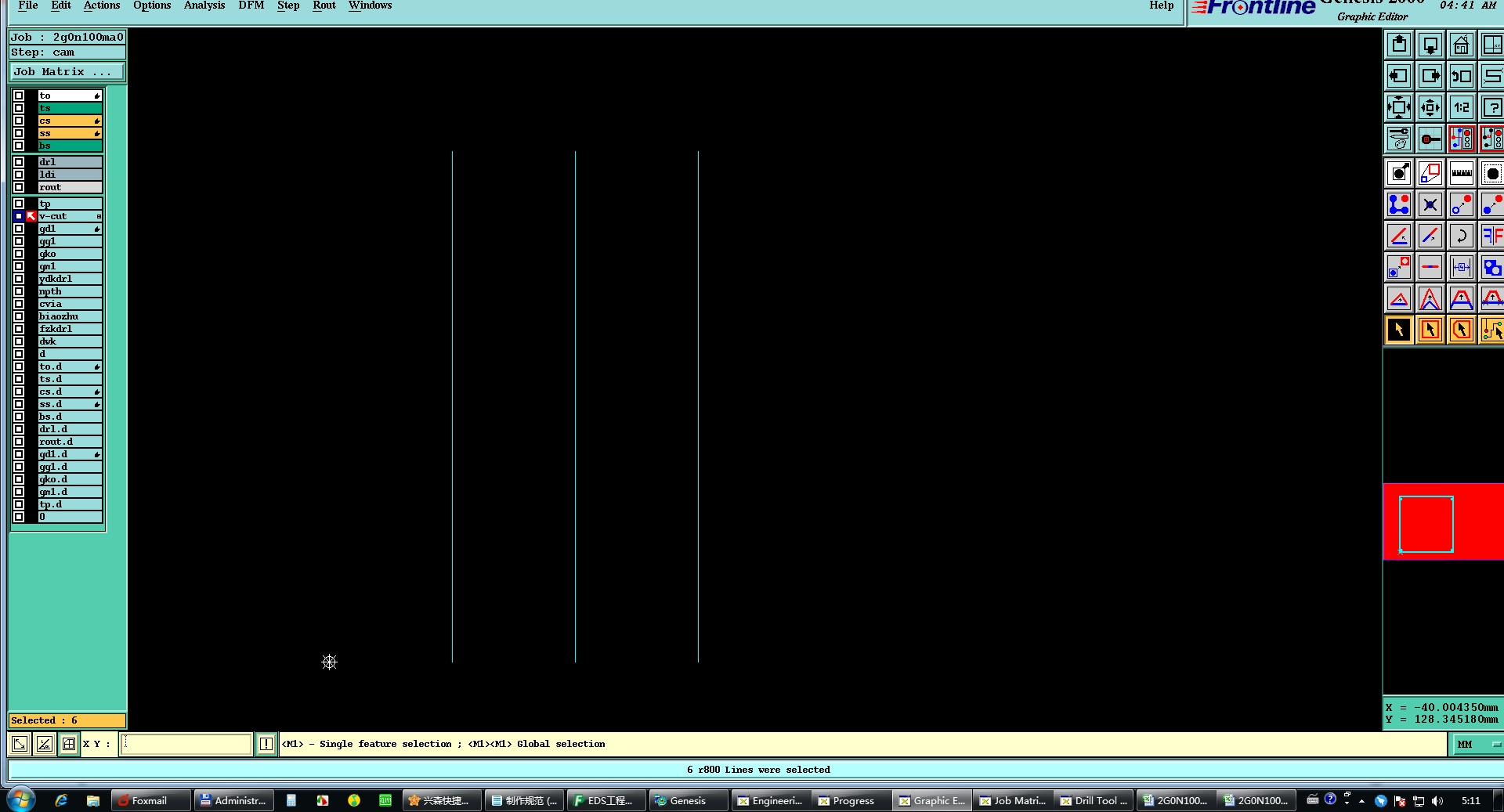
Task: Select the dashed octagon area tool
Action: tap(1492, 174)
